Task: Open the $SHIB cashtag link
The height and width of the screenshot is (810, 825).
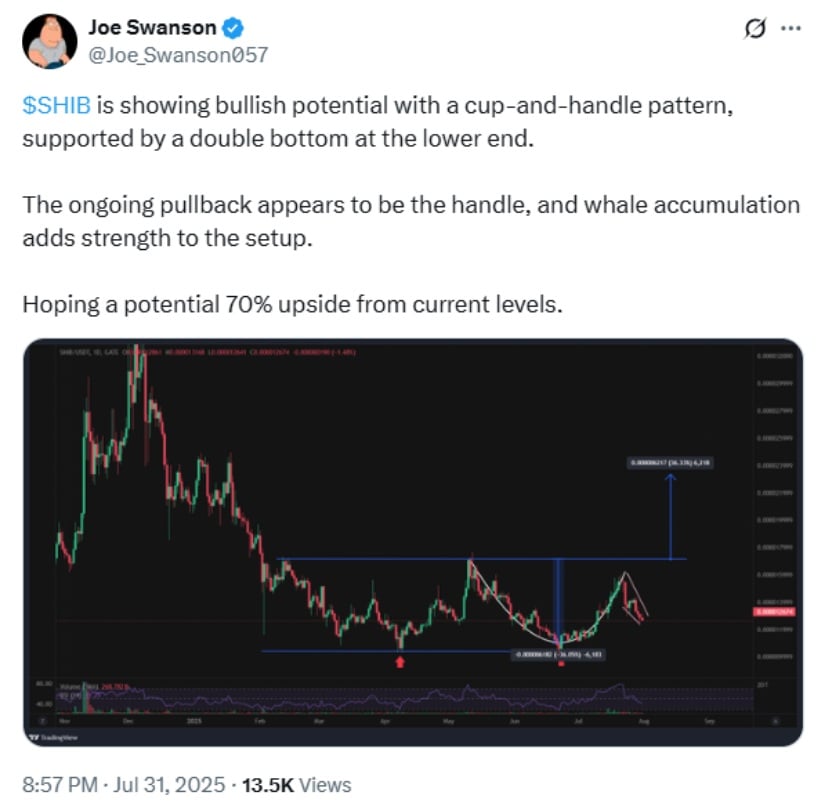Action: coord(56,105)
